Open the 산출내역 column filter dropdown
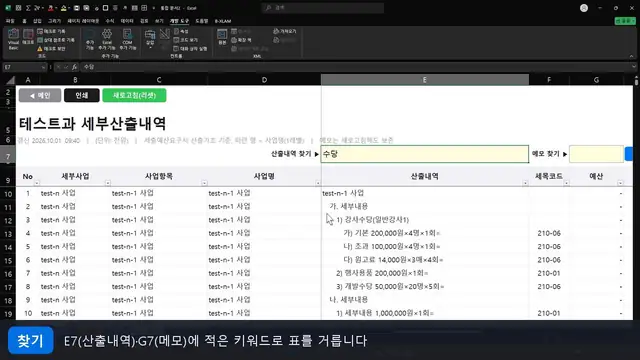The image size is (640, 360). pyautogui.click(x=525, y=183)
